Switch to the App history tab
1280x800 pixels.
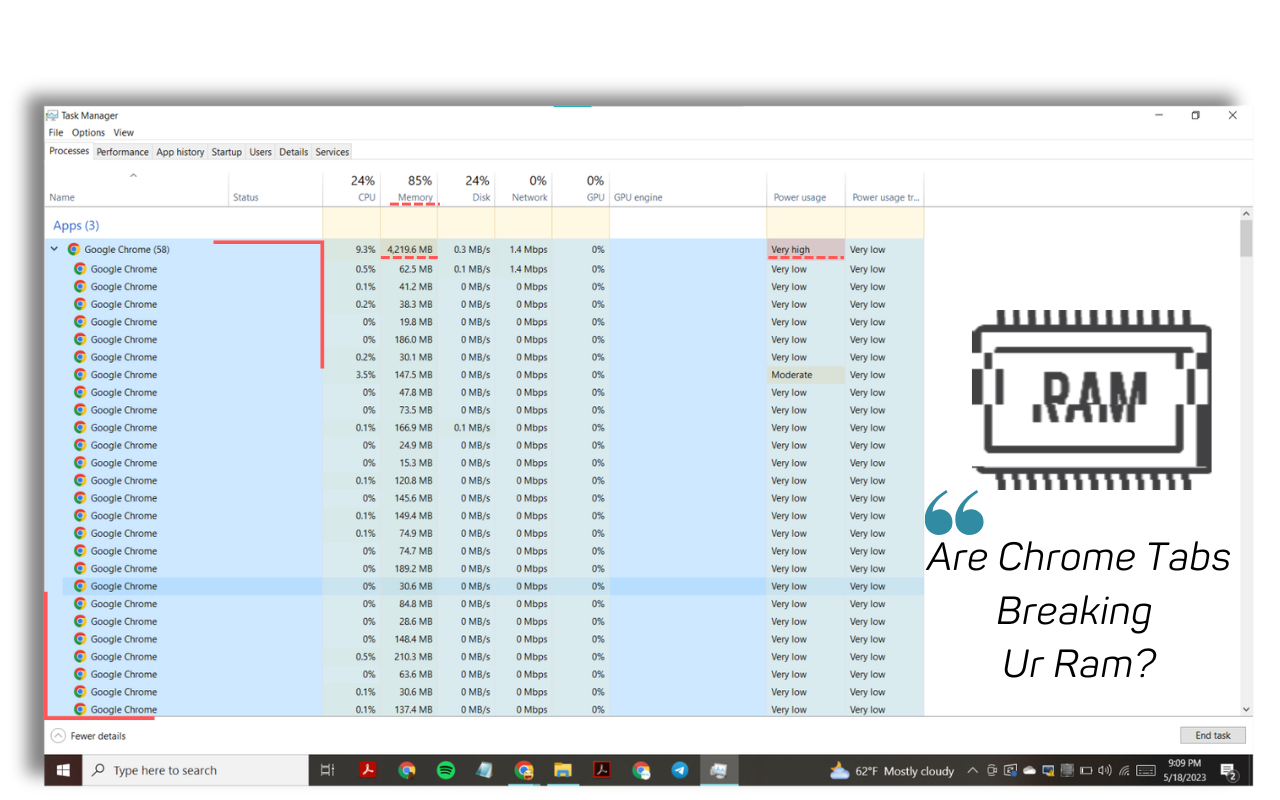click(180, 152)
